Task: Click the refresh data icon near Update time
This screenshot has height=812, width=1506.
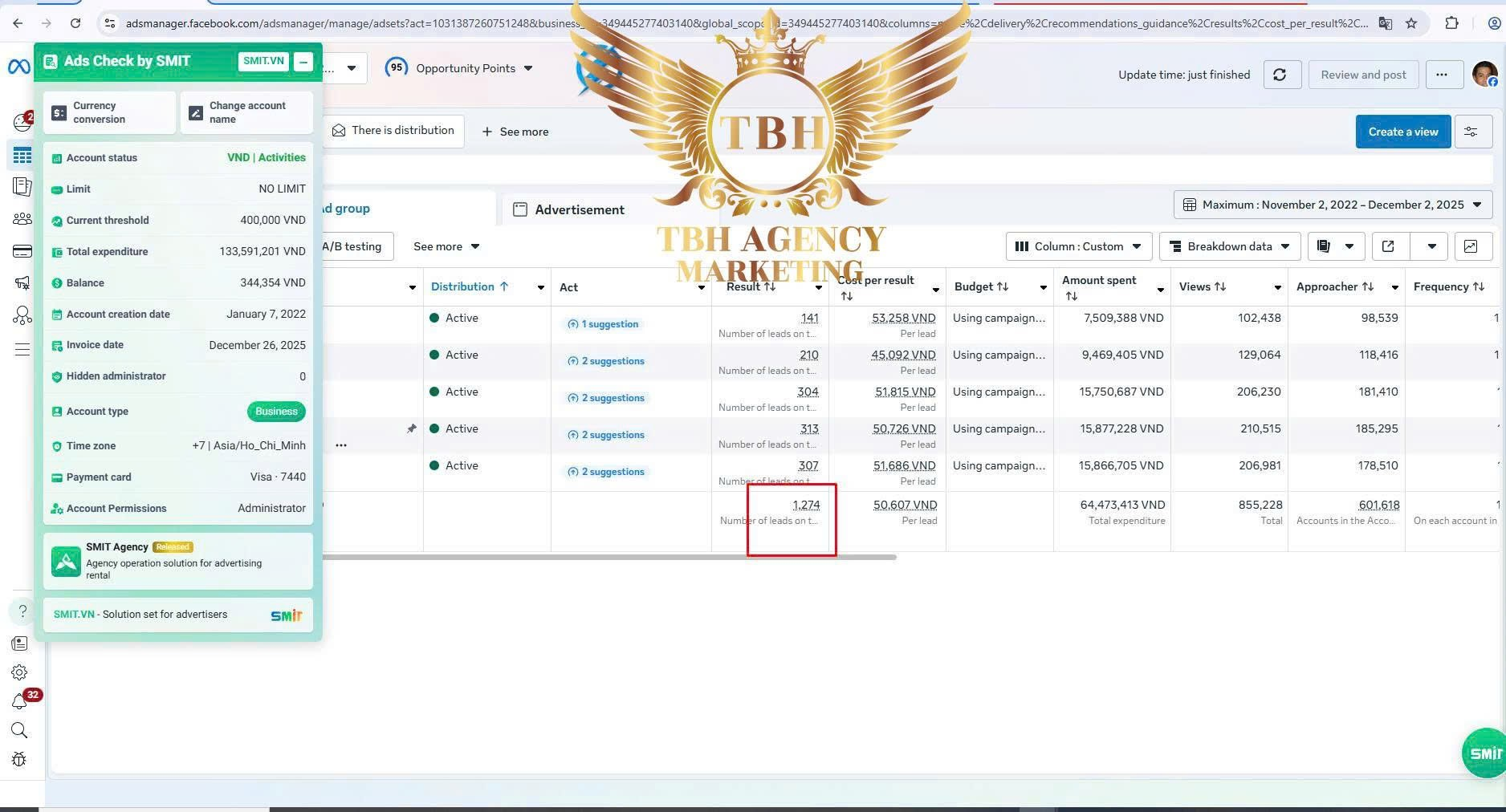Action: point(1281,75)
